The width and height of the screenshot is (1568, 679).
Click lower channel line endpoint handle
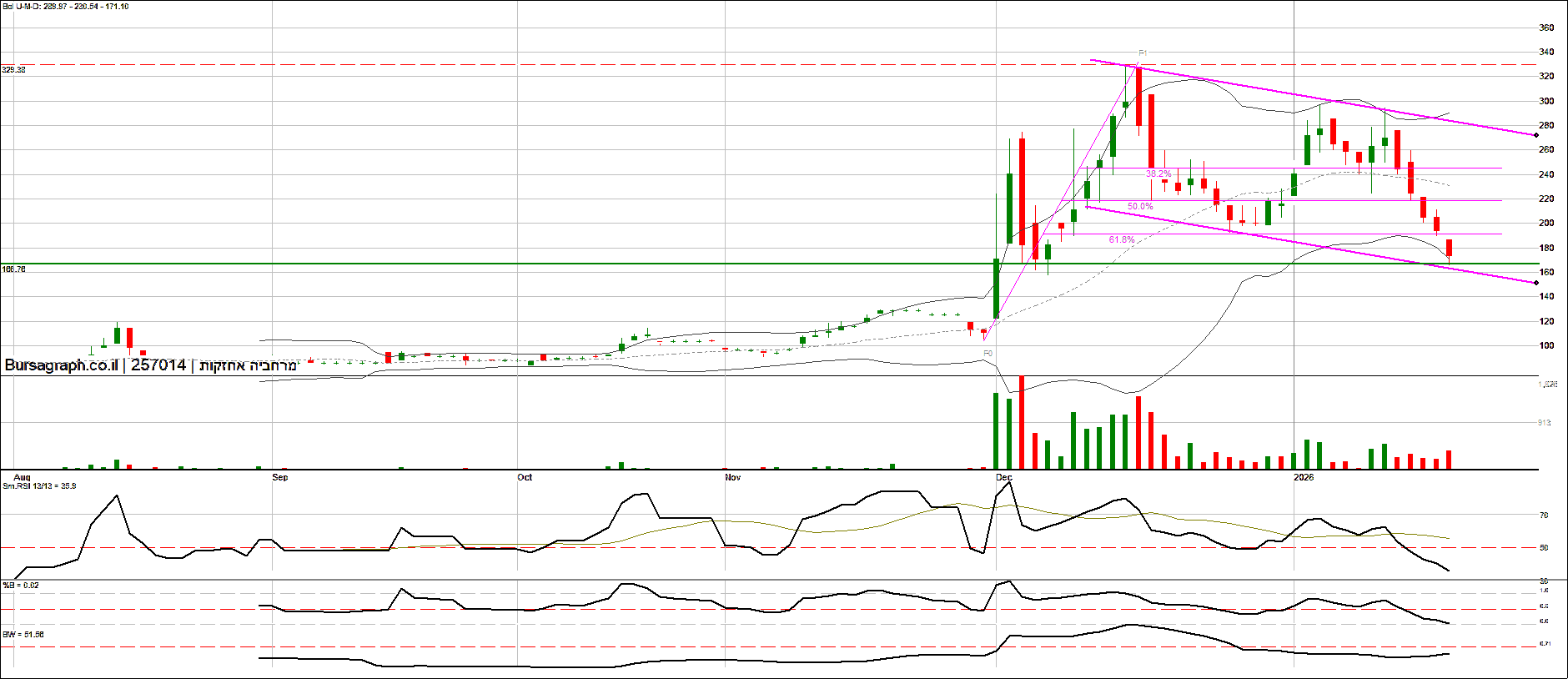1536,283
